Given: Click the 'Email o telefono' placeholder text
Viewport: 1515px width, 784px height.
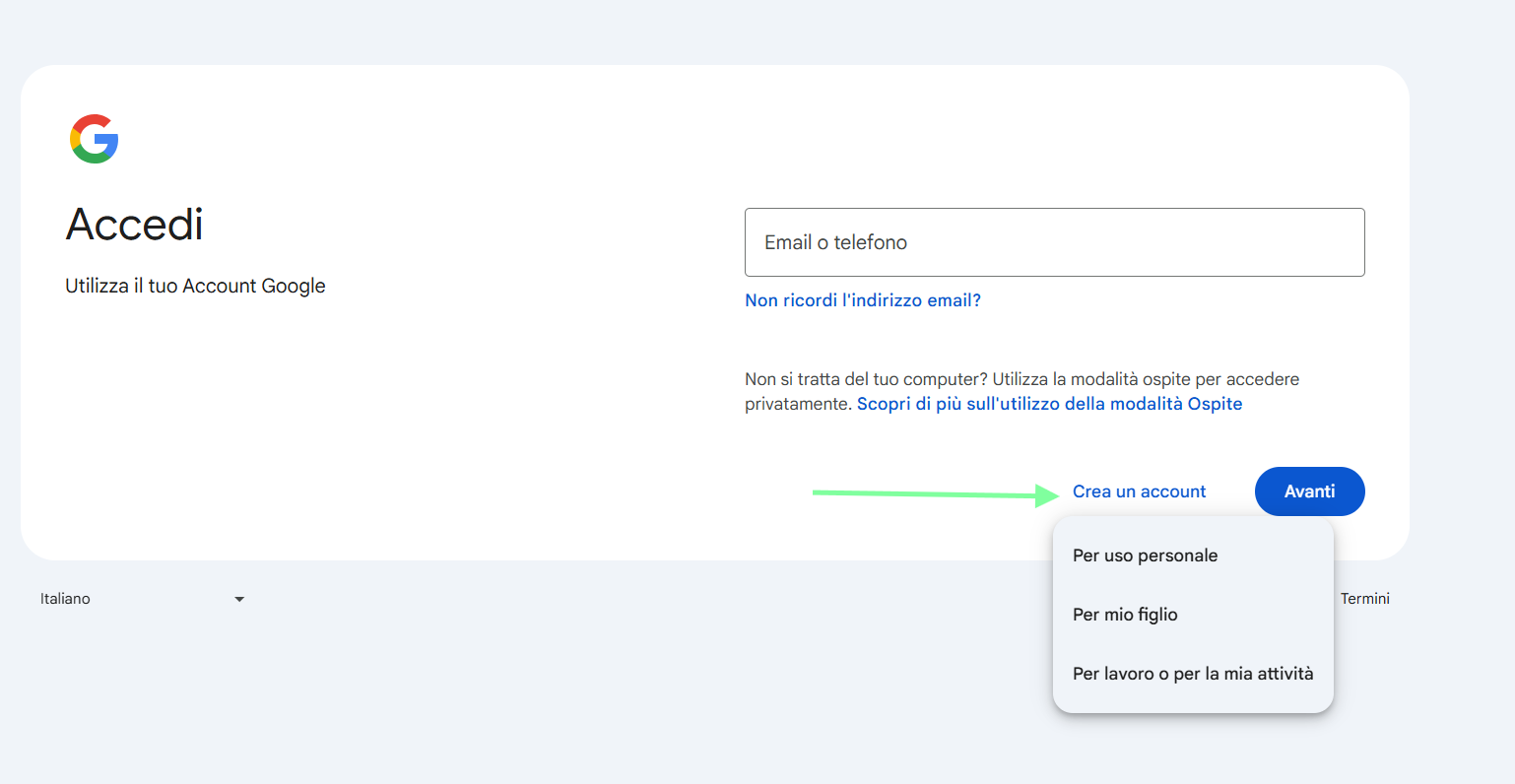Looking at the screenshot, I should click(835, 242).
